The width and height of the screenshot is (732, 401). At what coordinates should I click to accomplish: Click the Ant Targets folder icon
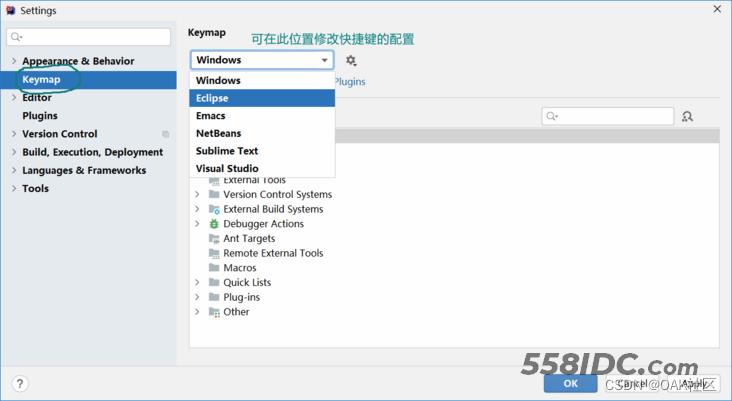pyautogui.click(x=214, y=239)
